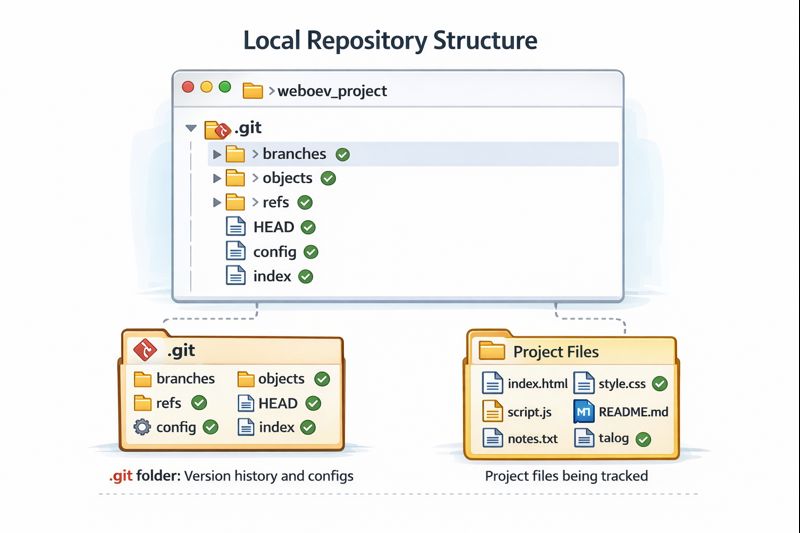Click the red git diamond in .git card header

[x=145, y=350]
